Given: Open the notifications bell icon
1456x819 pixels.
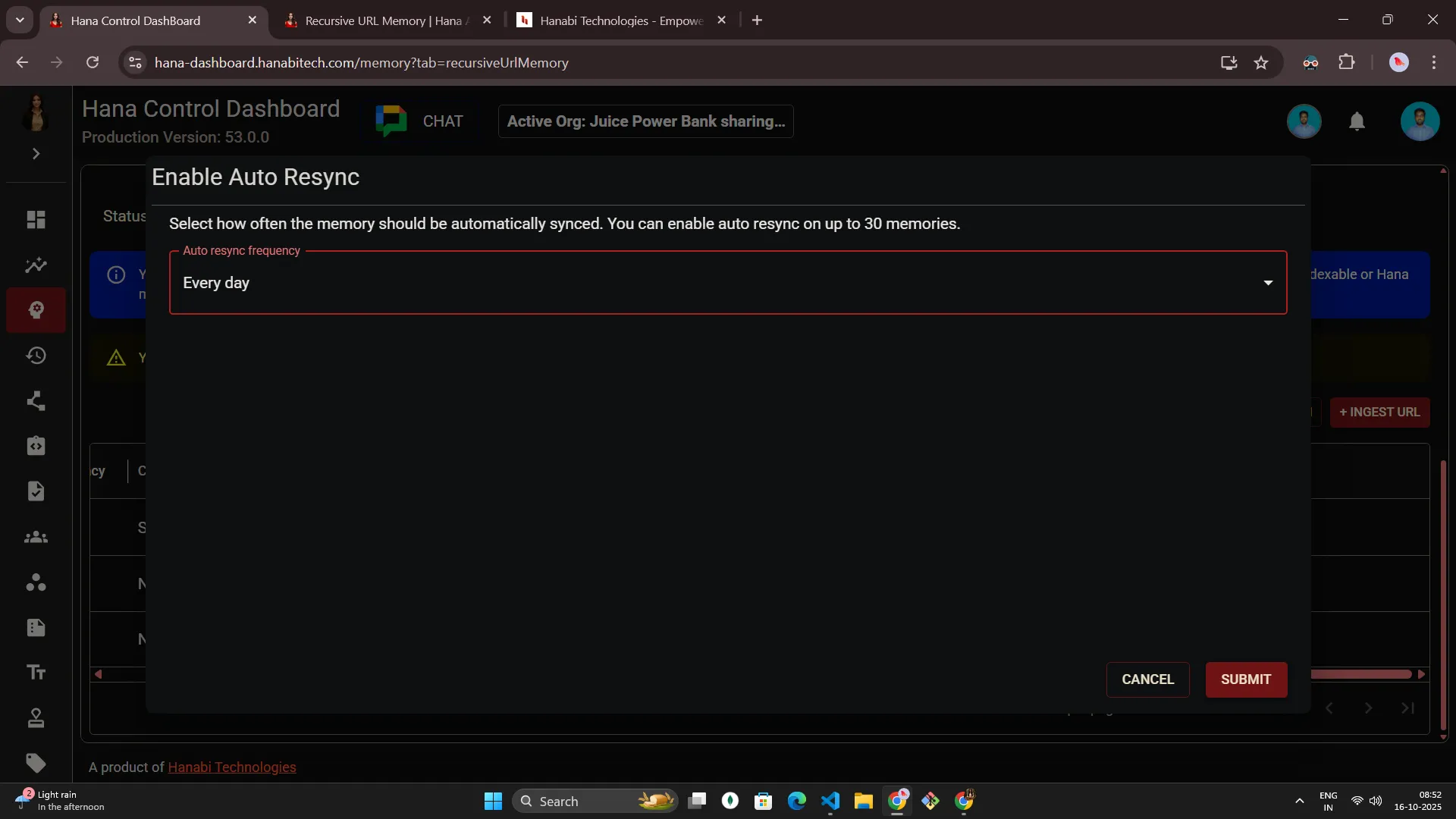Looking at the screenshot, I should (1357, 121).
